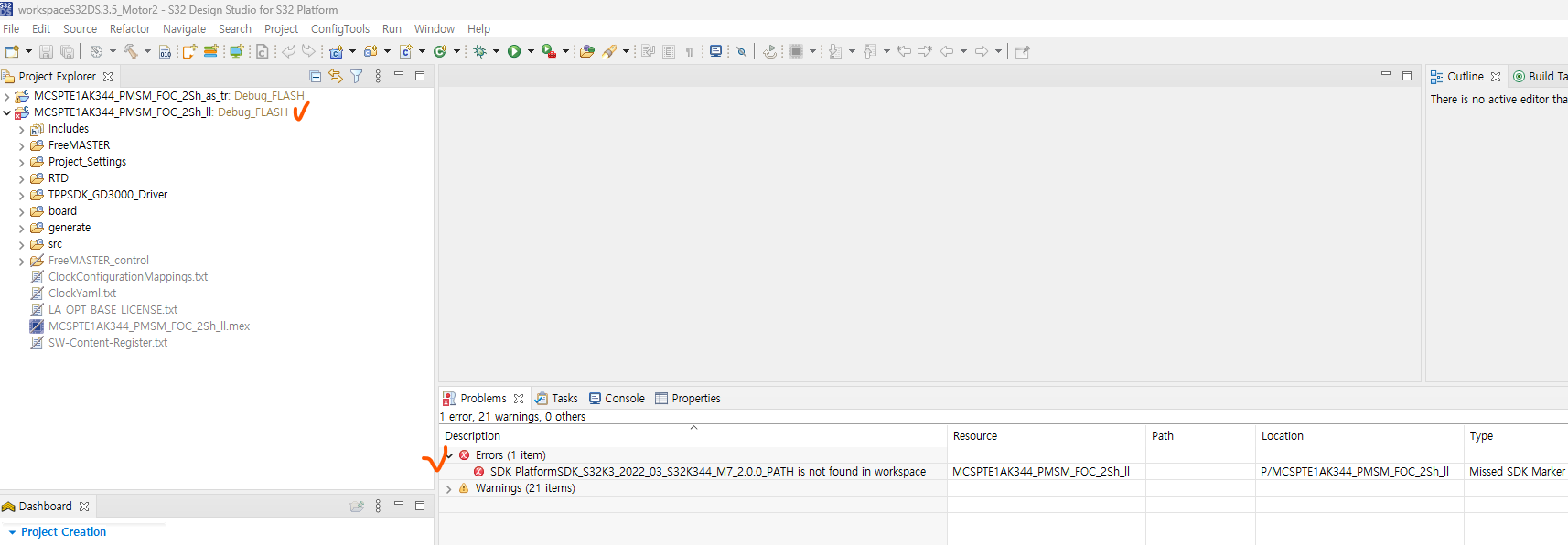Click the Skip All Breakpoints icon
The image size is (1568, 545).
[741, 51]
